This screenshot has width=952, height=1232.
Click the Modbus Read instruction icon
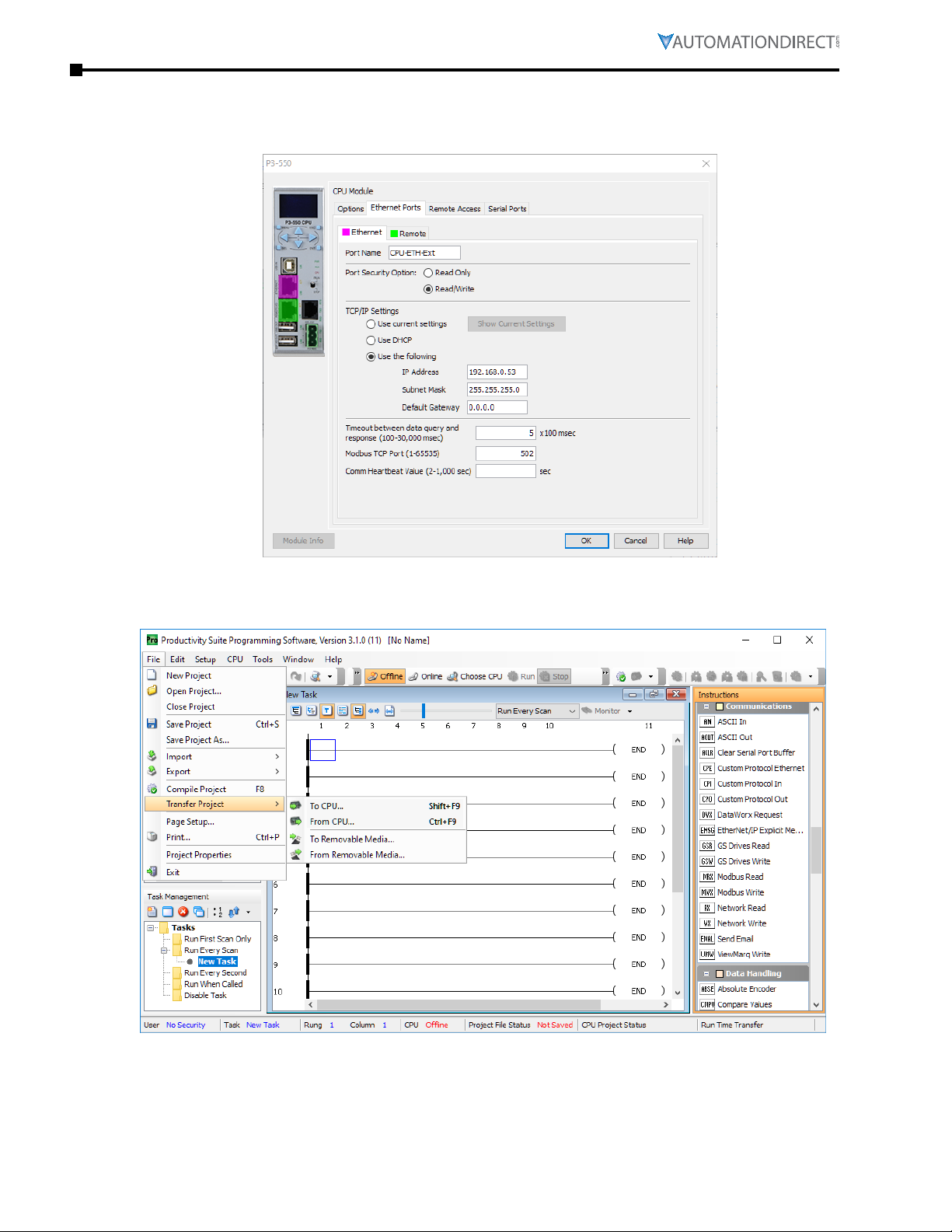coord(707,877)
